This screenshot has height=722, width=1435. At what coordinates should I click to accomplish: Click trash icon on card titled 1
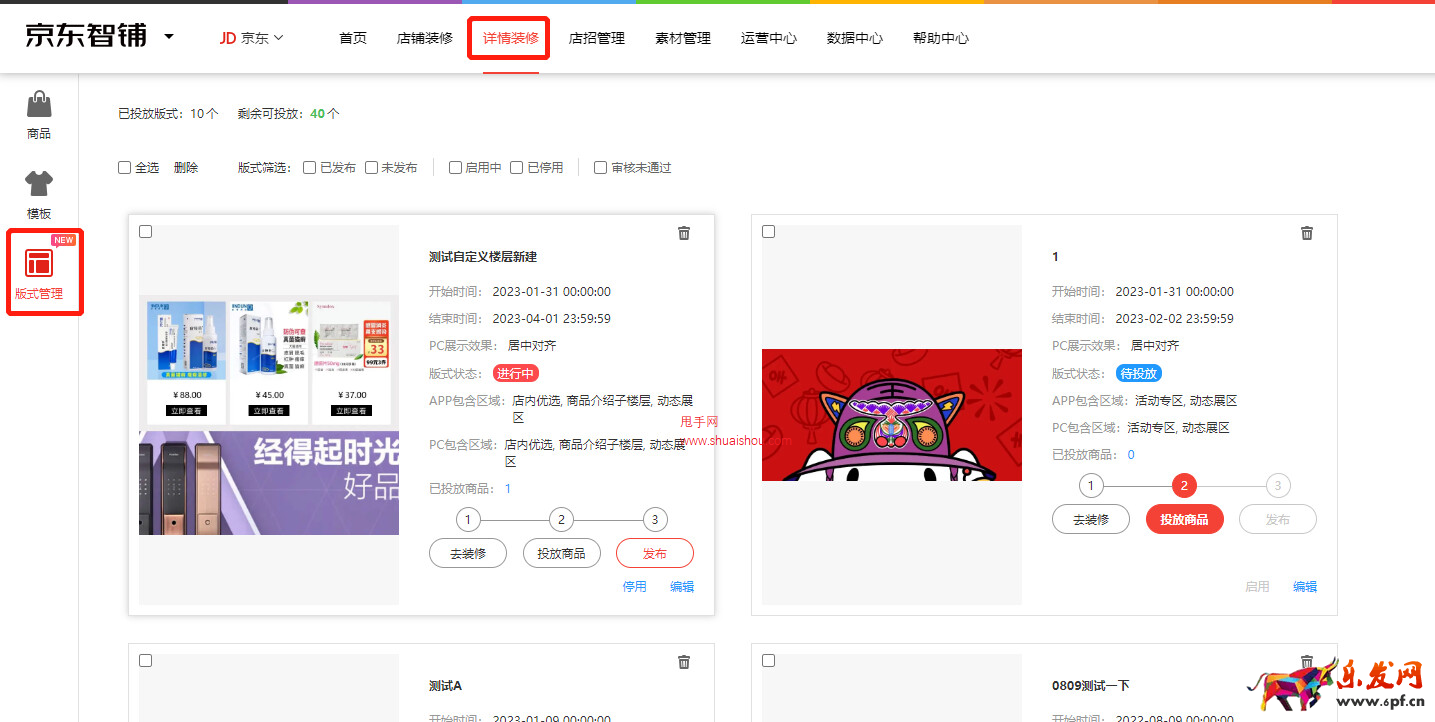click(1307, 233)
